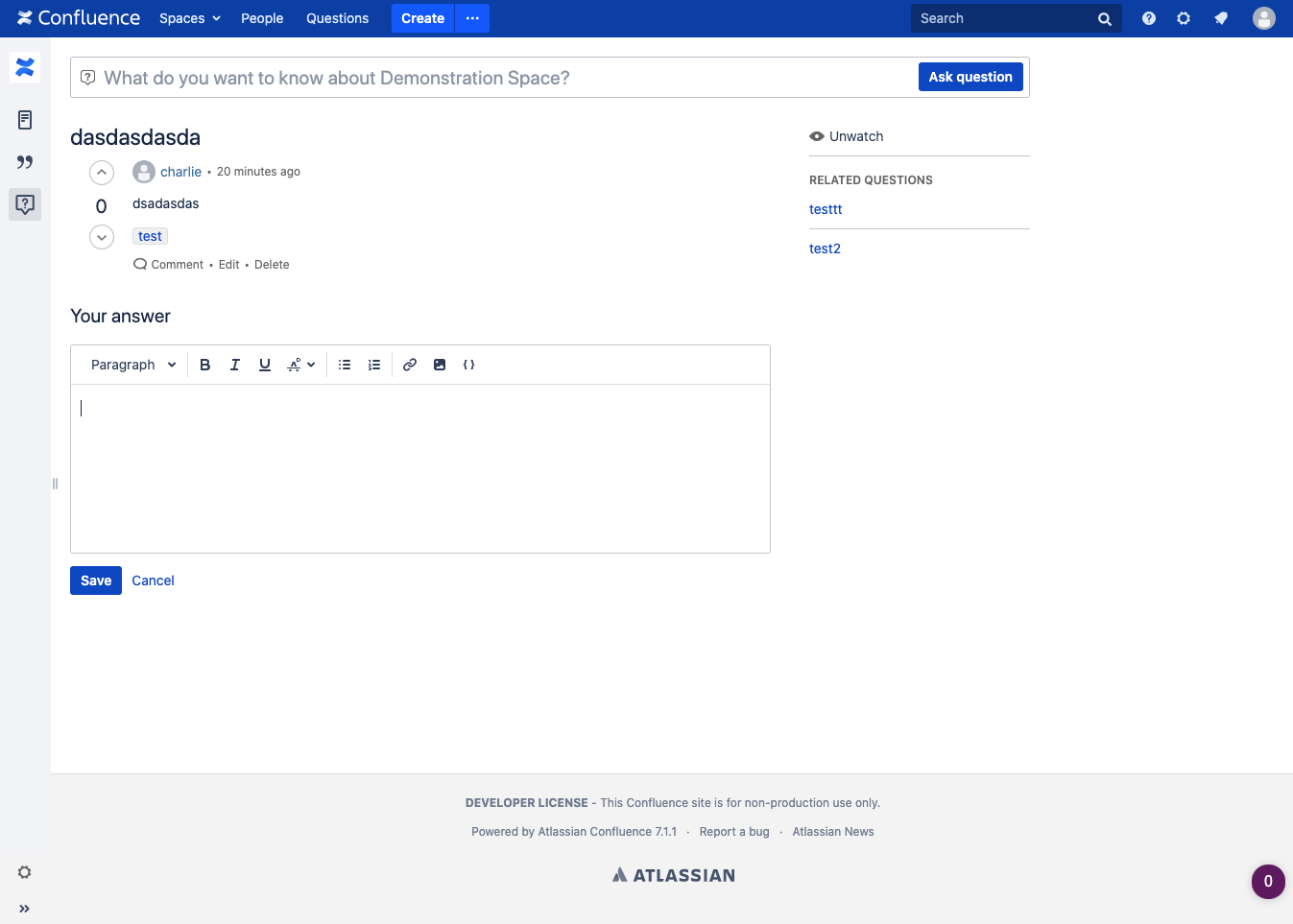Screen dimensions: 1293x924
Task: Open the user profile avatar menu
Action: click(x=1264, y=18)
